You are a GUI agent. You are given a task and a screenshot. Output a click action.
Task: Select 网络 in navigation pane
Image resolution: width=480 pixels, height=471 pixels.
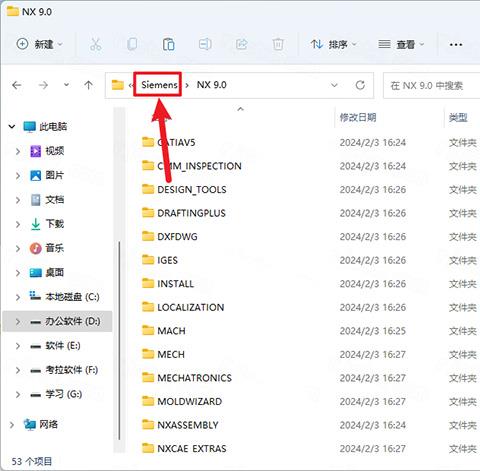click(x=41, y=424)
